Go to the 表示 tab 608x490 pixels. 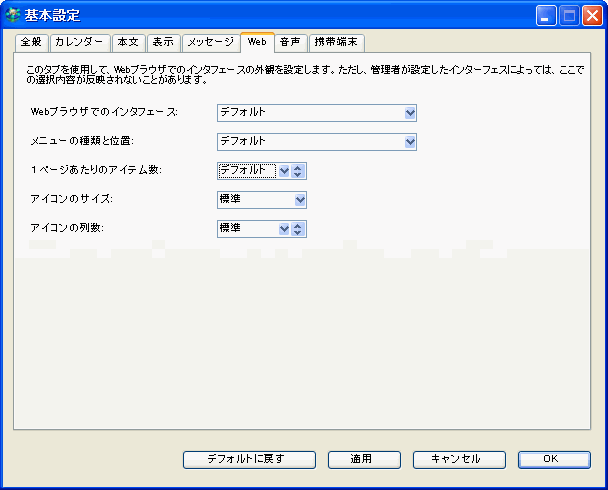coord(162,42)
